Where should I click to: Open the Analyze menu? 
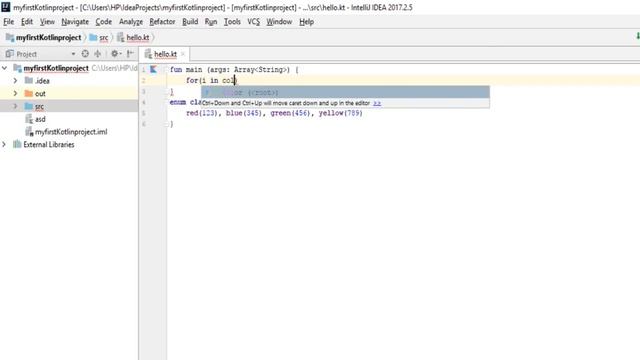coord(131,22)
